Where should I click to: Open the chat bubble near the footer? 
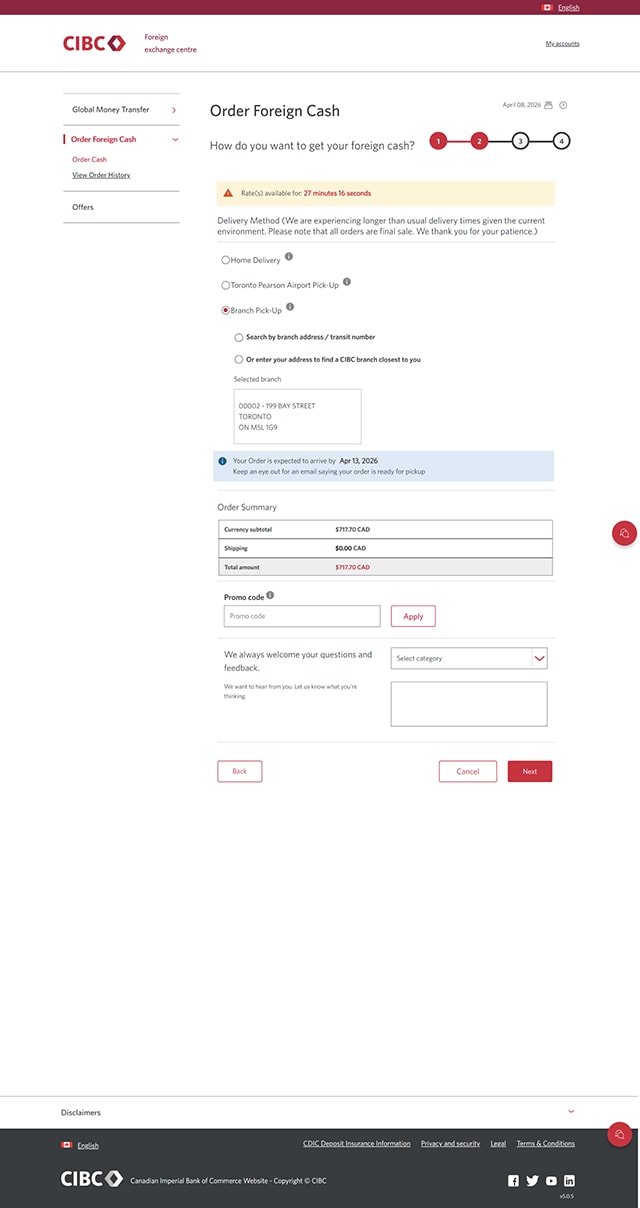(620, 1134)
